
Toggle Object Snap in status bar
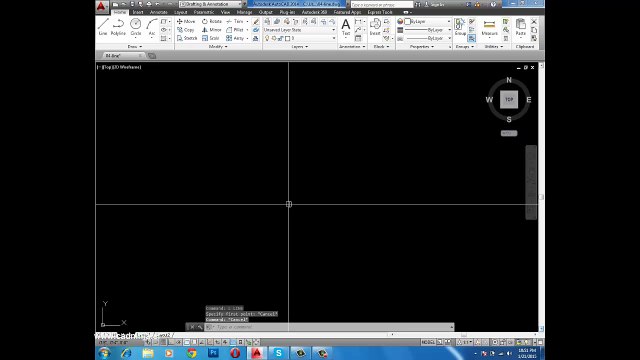[x=187, y=342]
